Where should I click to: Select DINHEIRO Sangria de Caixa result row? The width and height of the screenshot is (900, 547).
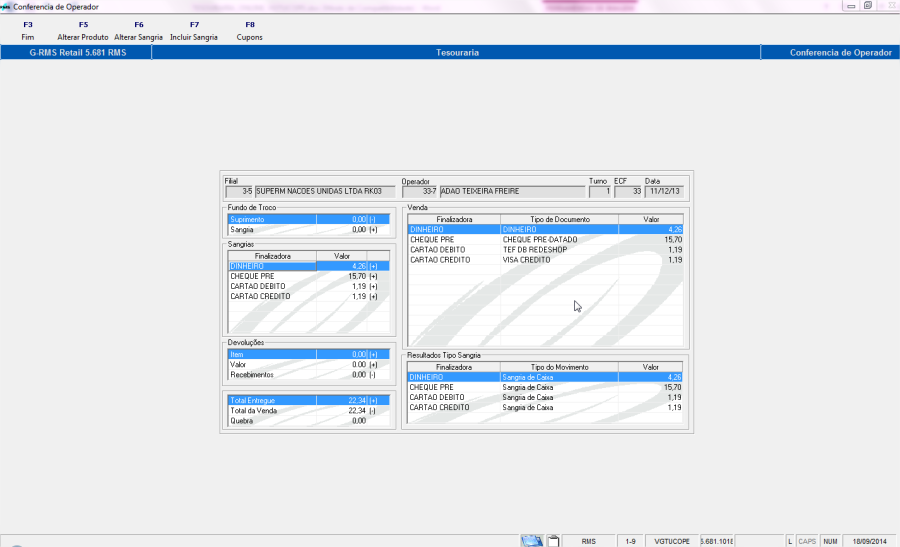click(545, 377)
